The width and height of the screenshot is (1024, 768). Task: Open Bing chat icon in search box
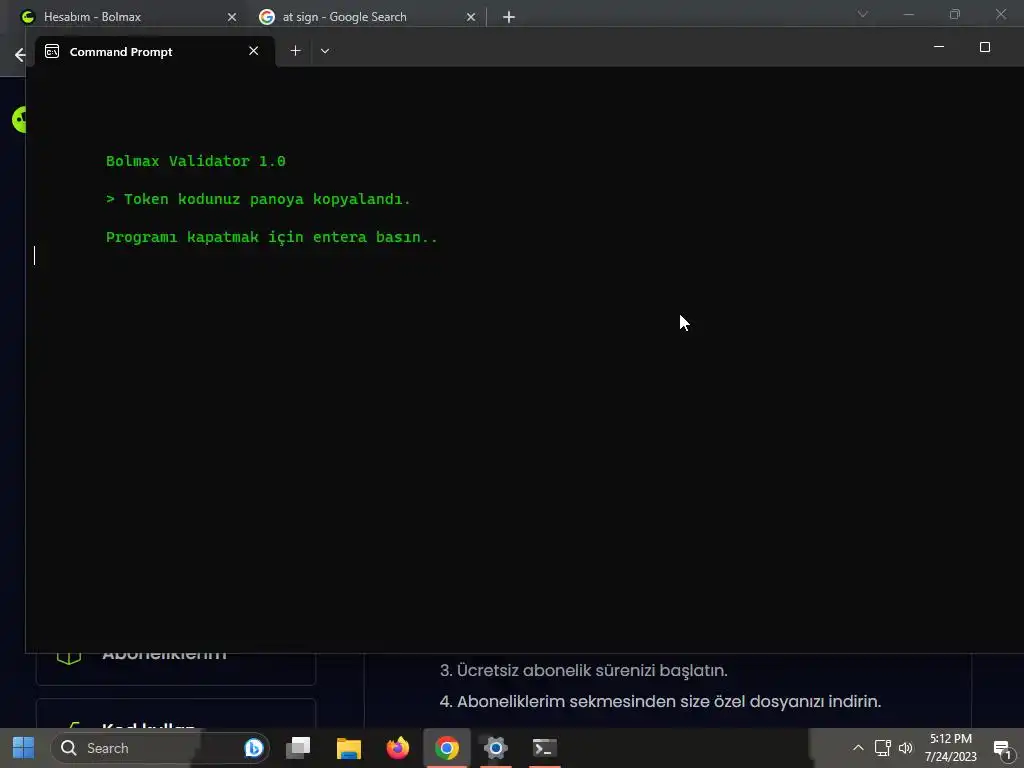(x=254, y=748)
